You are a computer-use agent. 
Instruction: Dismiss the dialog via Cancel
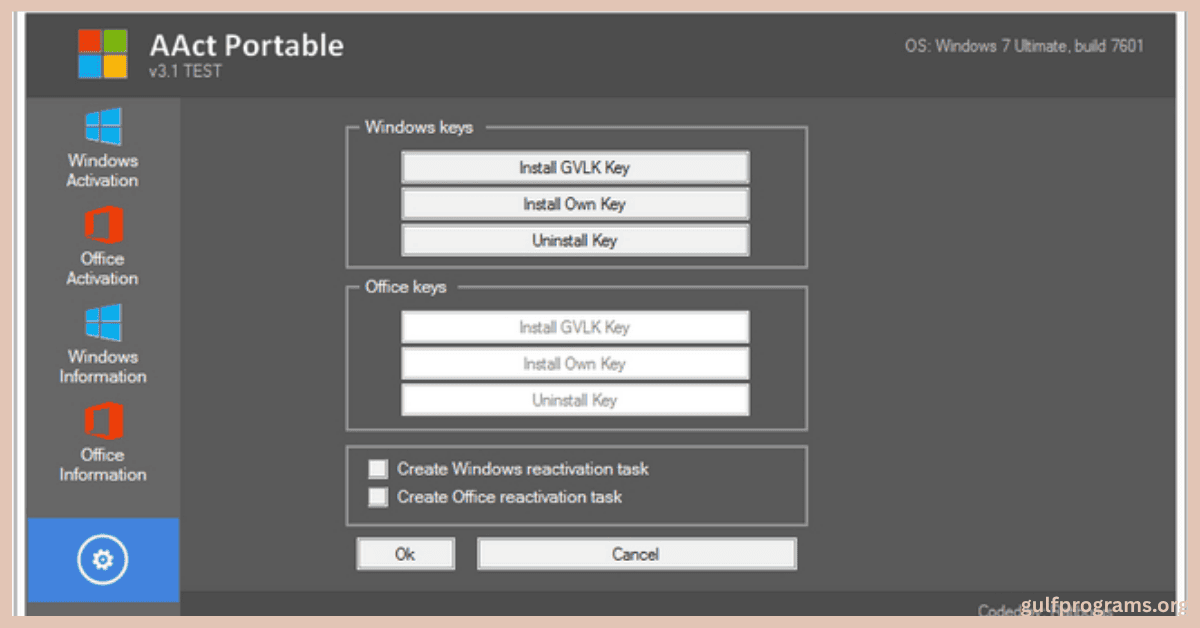pyautogui.click(x=636, y=553)
